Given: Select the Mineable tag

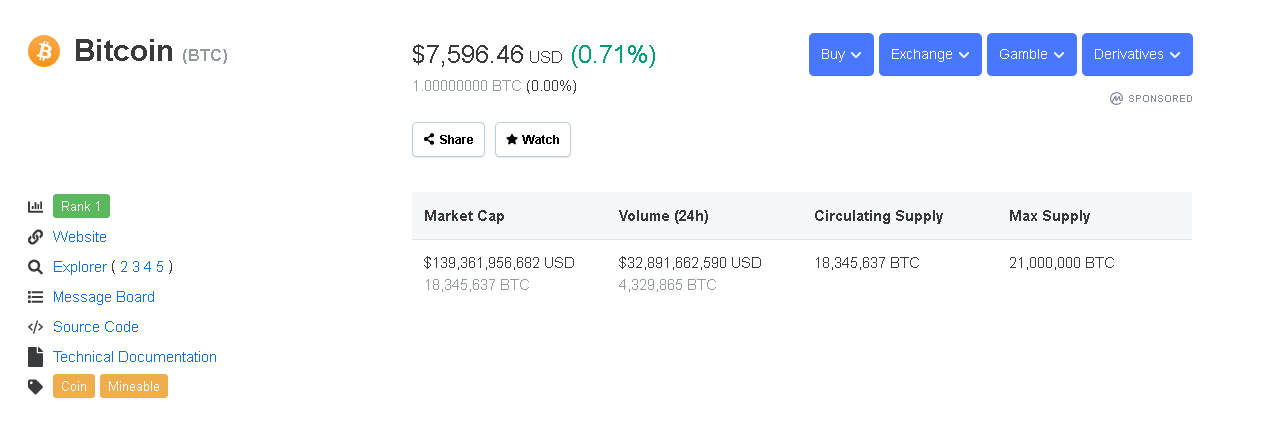Looking at the screenshot, I should click(x=134, y=386).
